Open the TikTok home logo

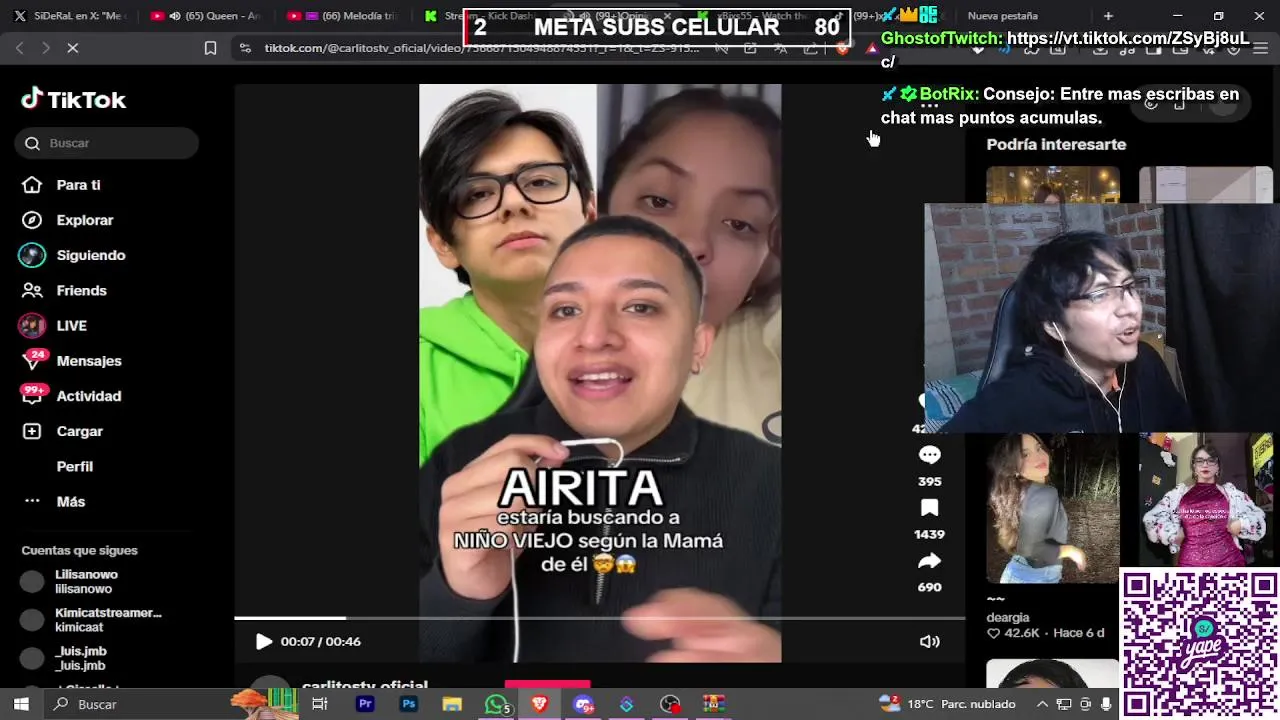(x=74, y=99)
